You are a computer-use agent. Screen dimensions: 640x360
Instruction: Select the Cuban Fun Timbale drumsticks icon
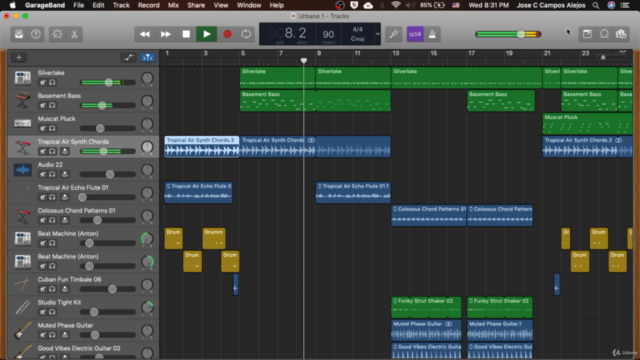[x=22, y=284]
